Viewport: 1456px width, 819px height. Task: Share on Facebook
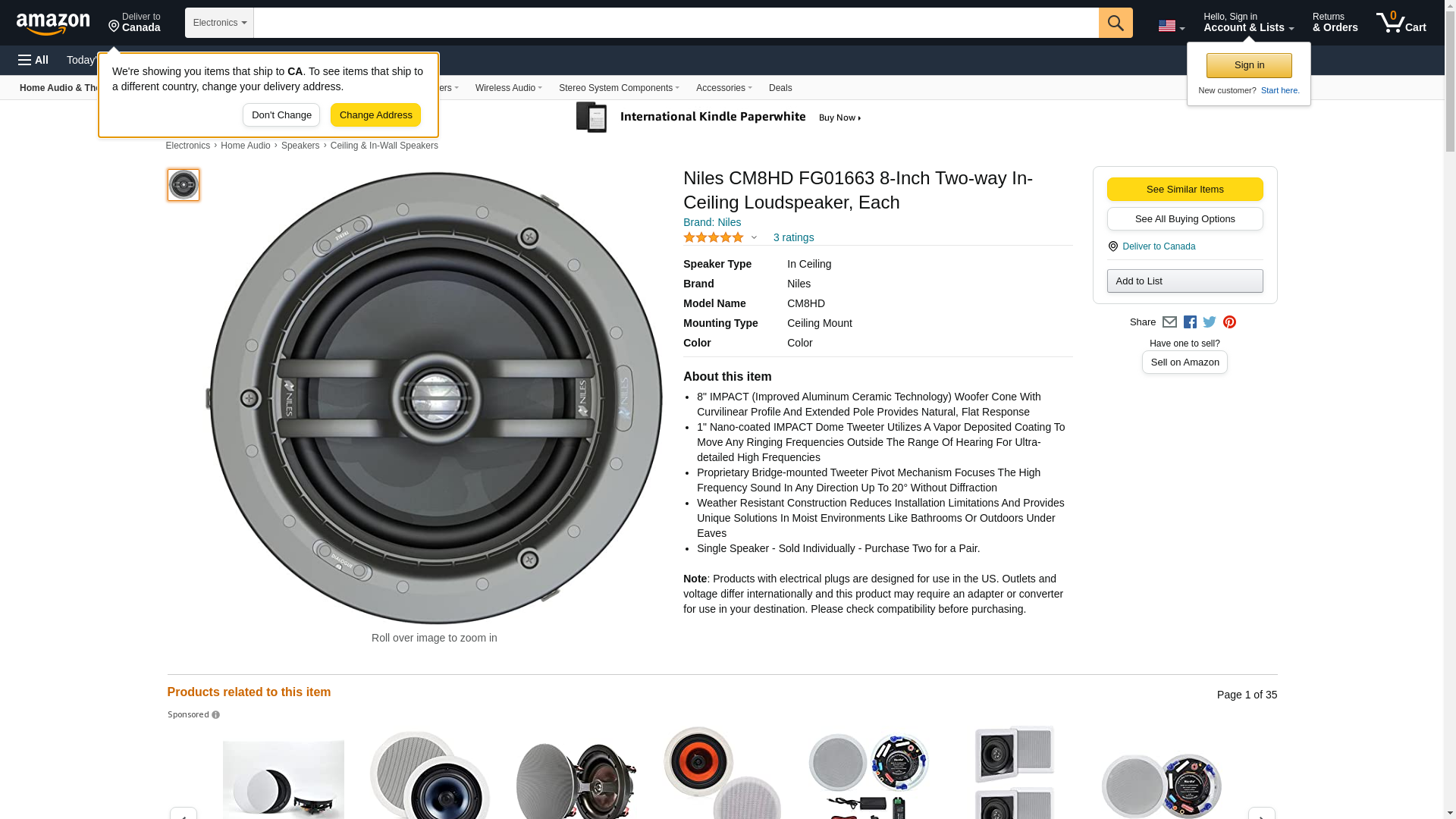point(1190,322)
